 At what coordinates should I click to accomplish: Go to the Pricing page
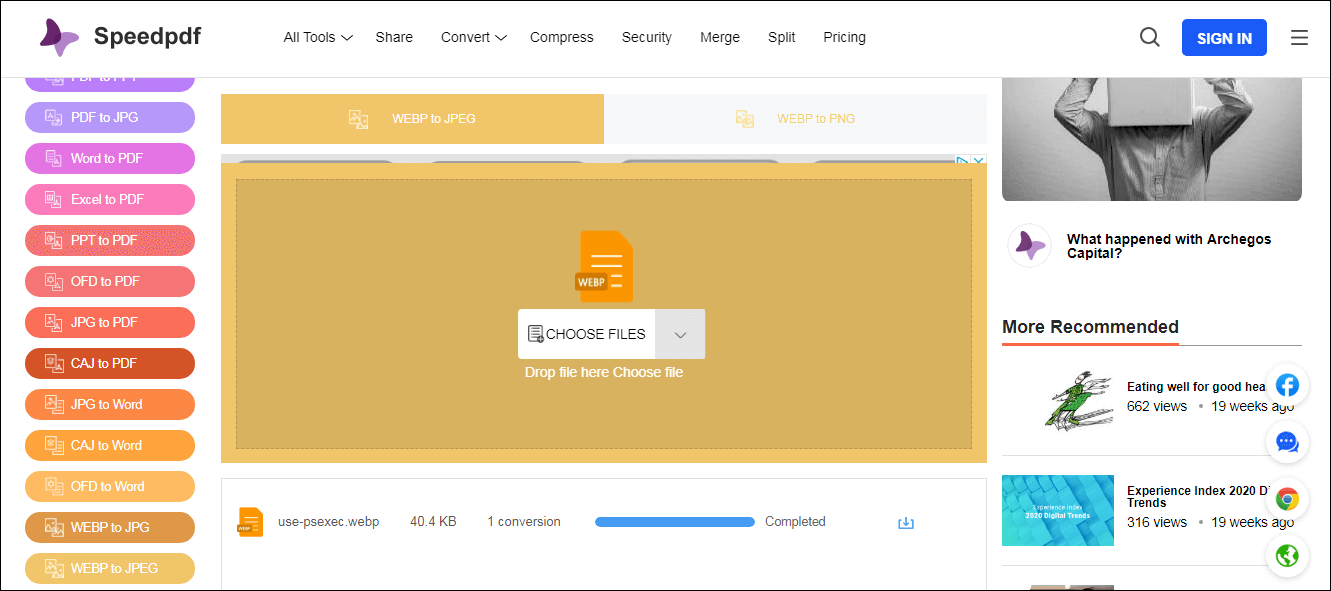[845, 37]
